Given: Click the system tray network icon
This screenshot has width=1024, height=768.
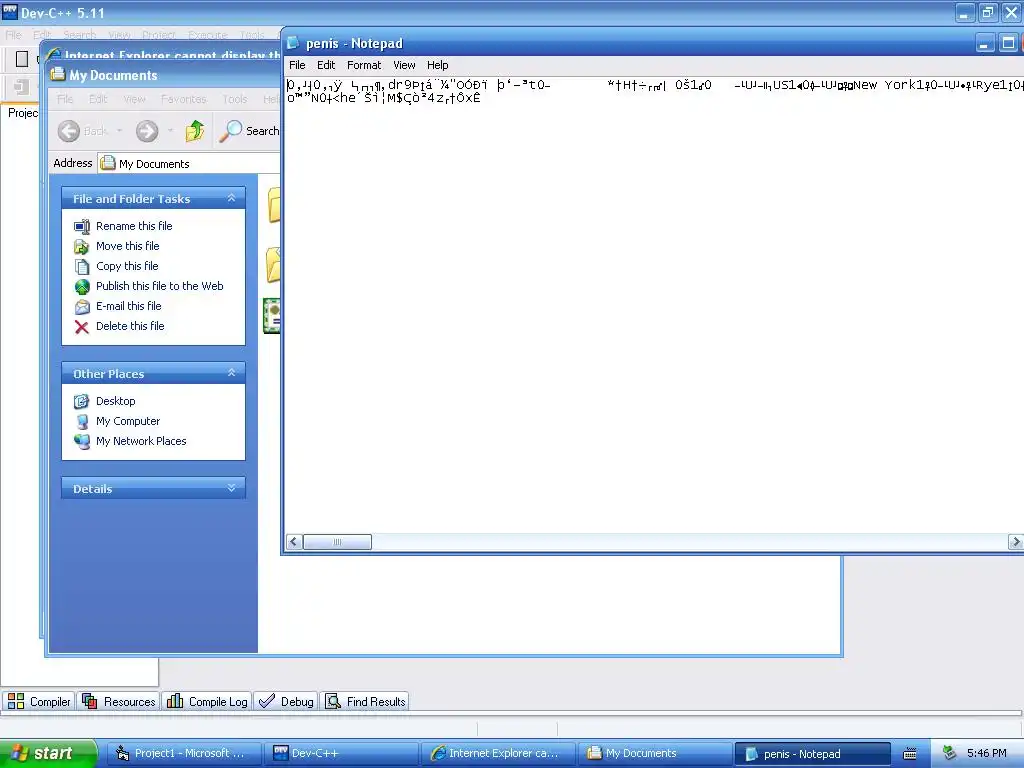Looking at the screenshot, I should point(949,753).
